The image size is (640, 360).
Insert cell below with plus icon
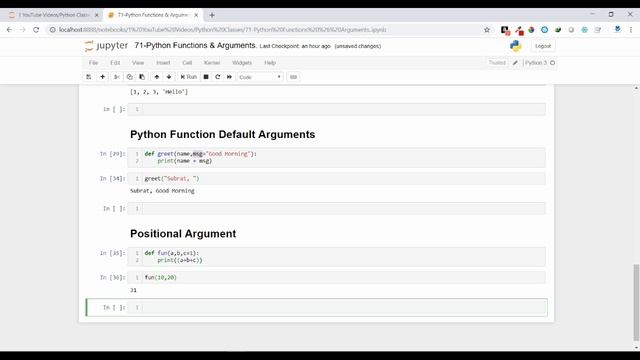pyautogui.click(x=102, y=77)
